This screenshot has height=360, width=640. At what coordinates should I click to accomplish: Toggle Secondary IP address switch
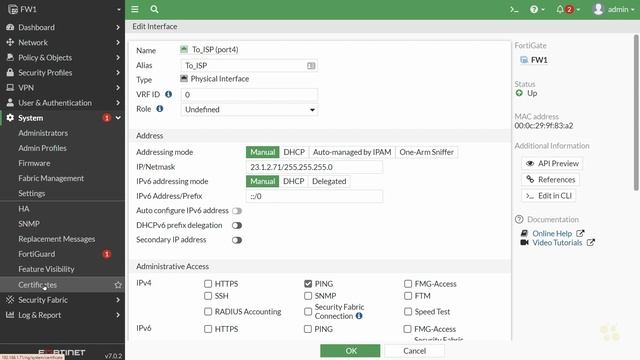[x=237, y=240]
